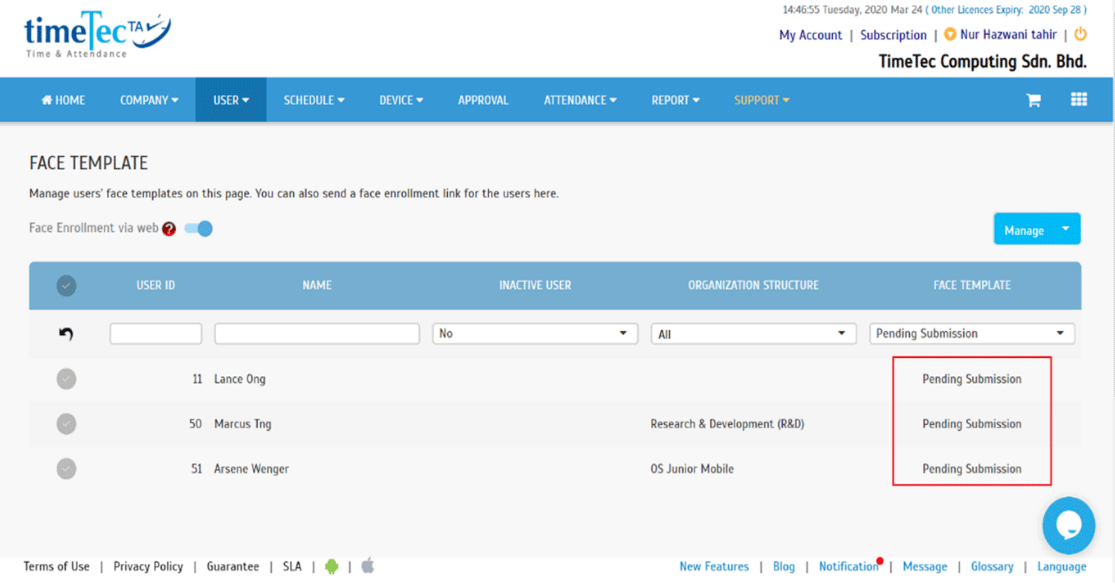Open New Features link
Viewport: 1115px width, 586px height.
coord(714,566)
